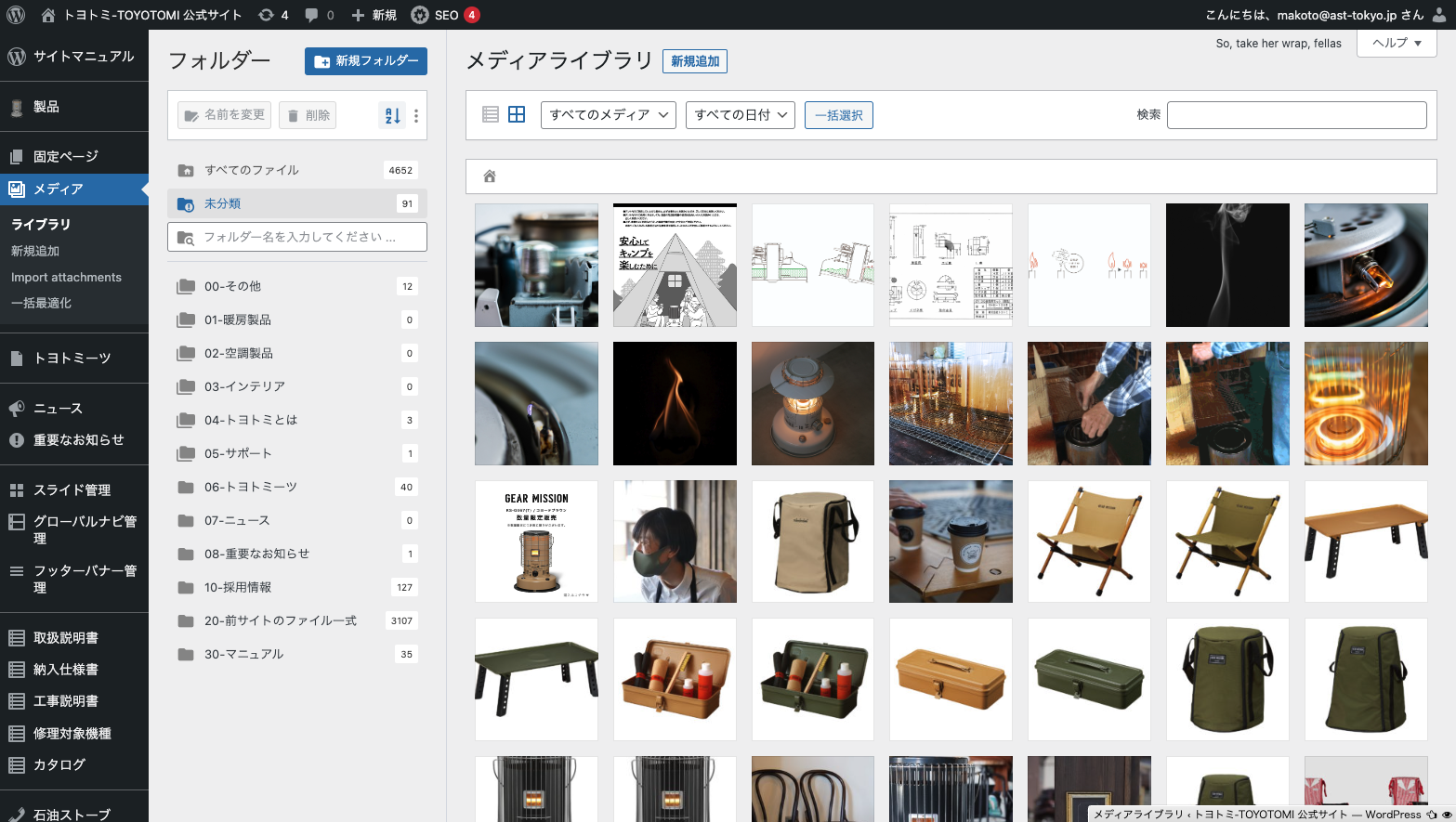Select the 20-前サイトのファイル一式 folder
The width and height of the screenshot is (1456, 822).
click(x=297, y=620)
